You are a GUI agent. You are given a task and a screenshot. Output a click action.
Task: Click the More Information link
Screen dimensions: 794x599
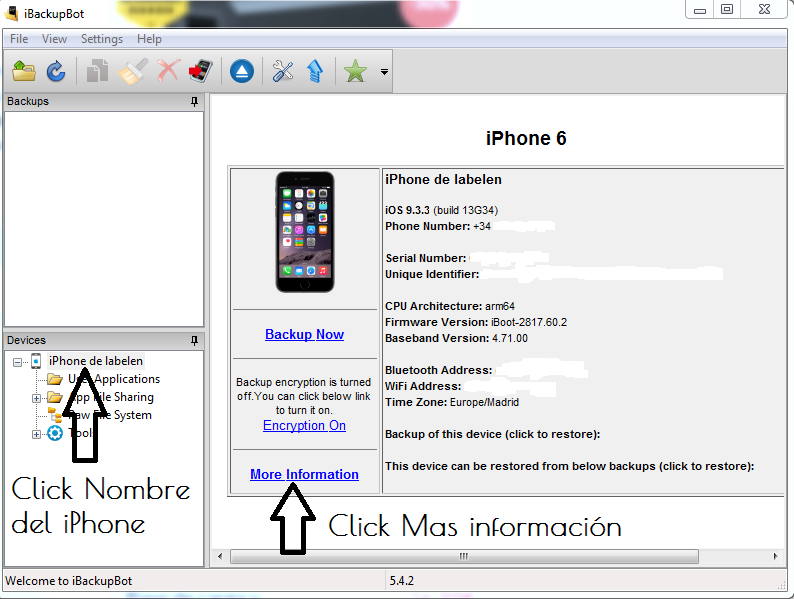pos(304,474)
